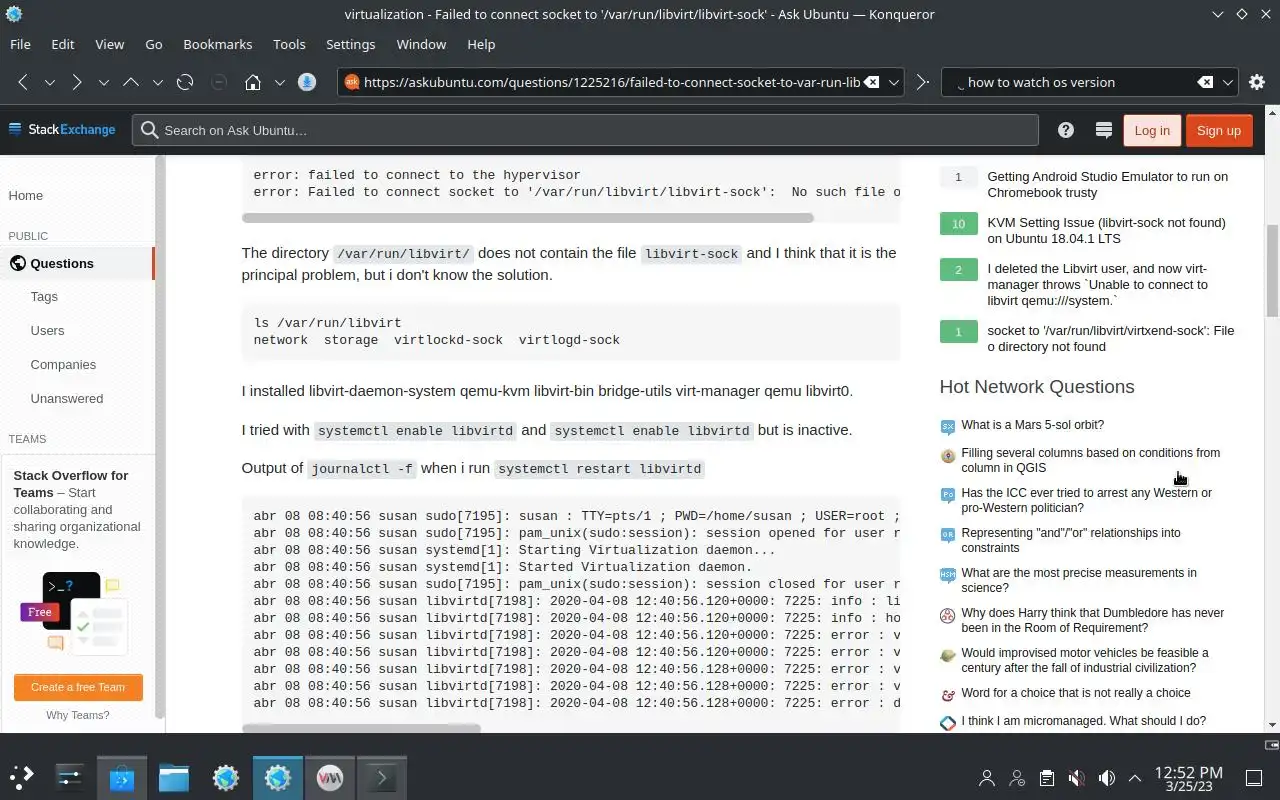Open System Settings from the taskbar
This screenshot has height=800, width=1280.
point(70,776)
